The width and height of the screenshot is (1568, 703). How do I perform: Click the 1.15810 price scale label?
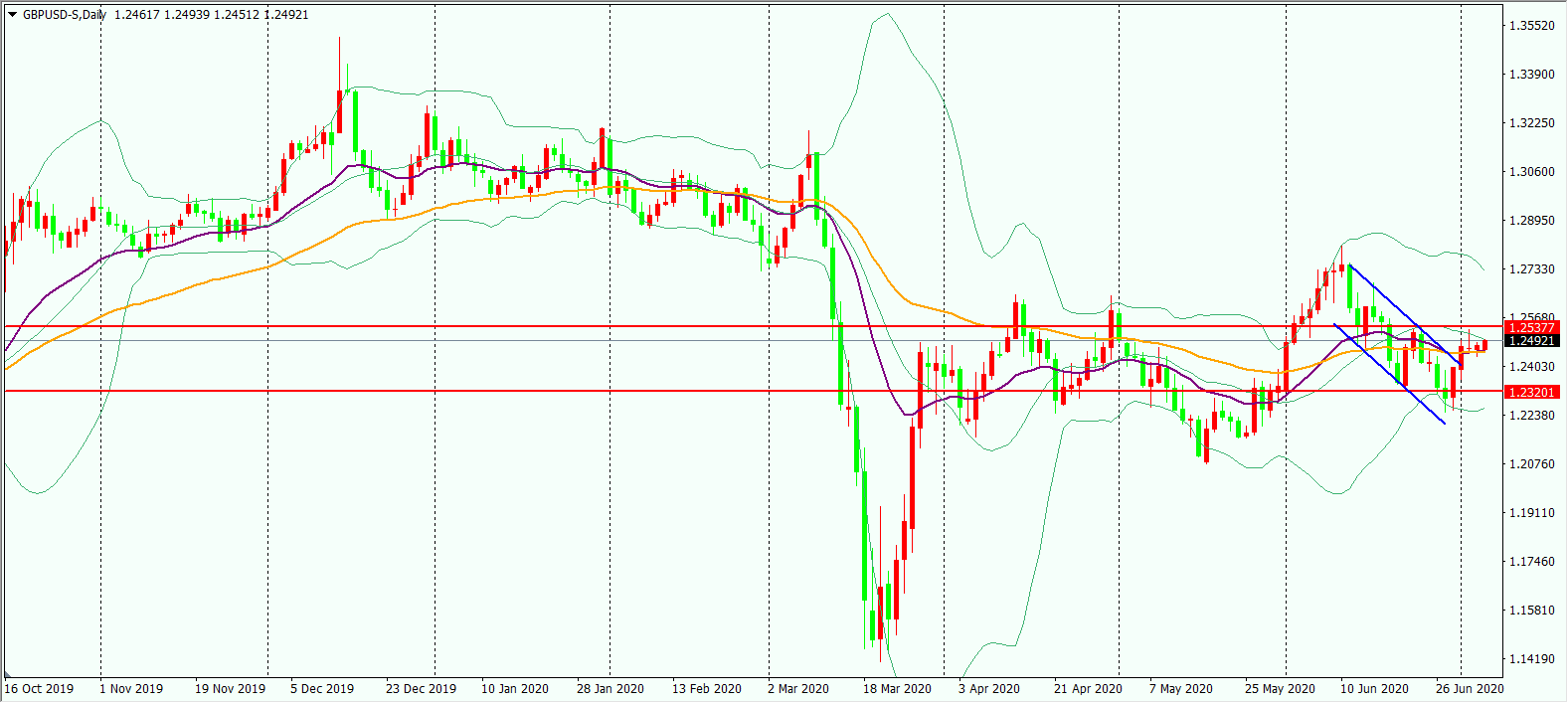click(1531, 610)
